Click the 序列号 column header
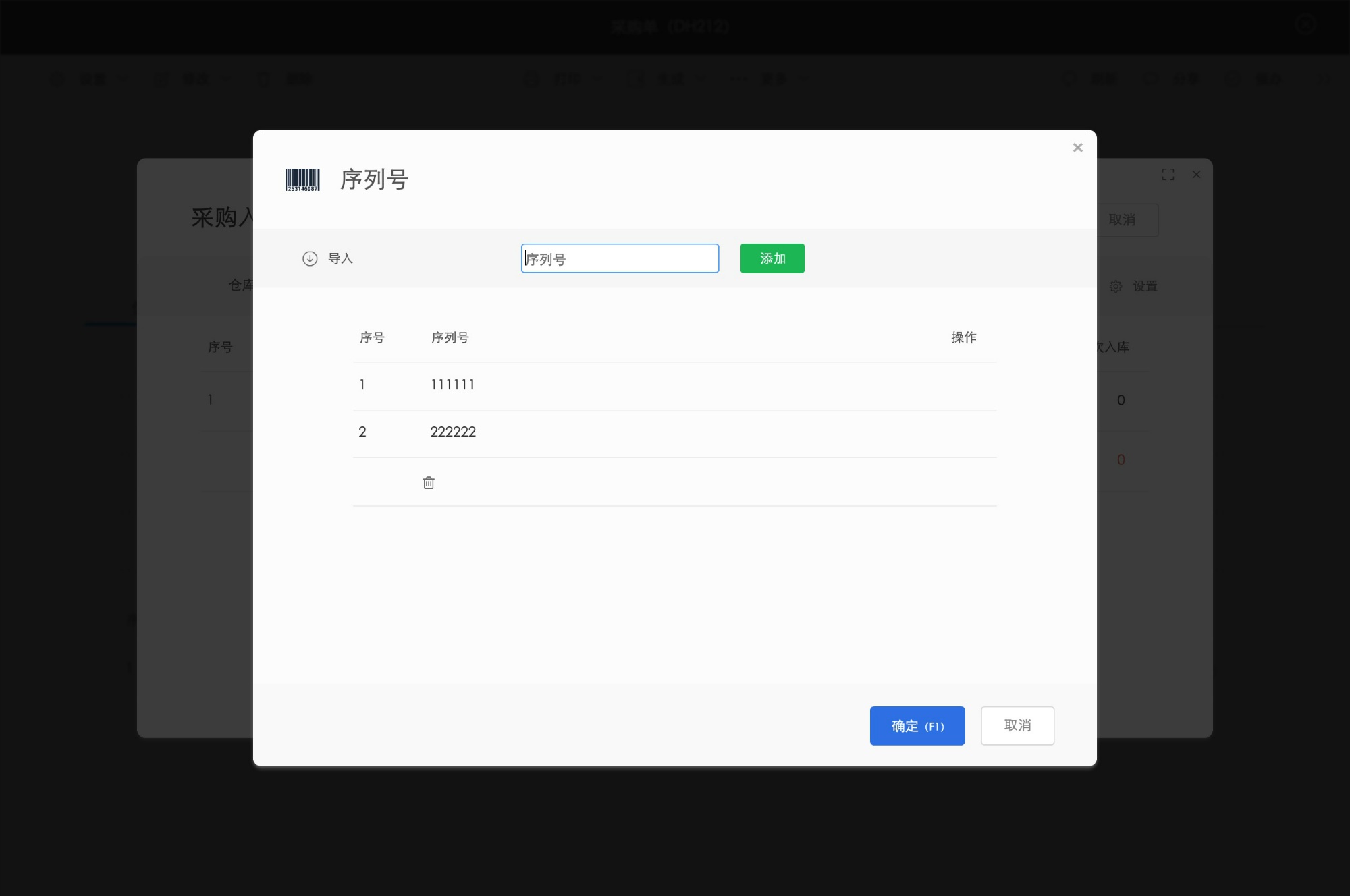 coord(450,337)
